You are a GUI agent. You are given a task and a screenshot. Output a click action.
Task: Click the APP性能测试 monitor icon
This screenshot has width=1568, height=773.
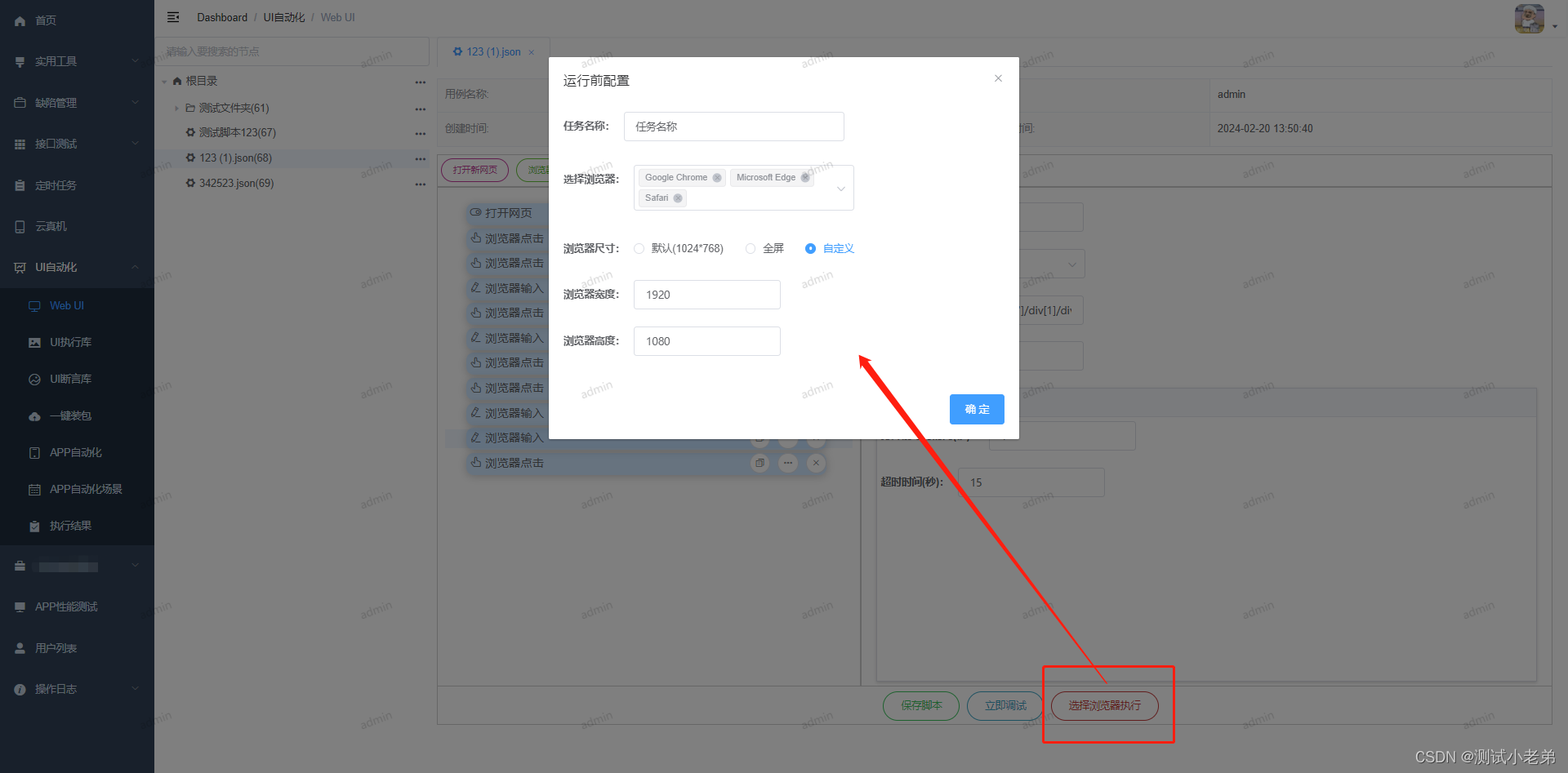[x=20, y=606]
